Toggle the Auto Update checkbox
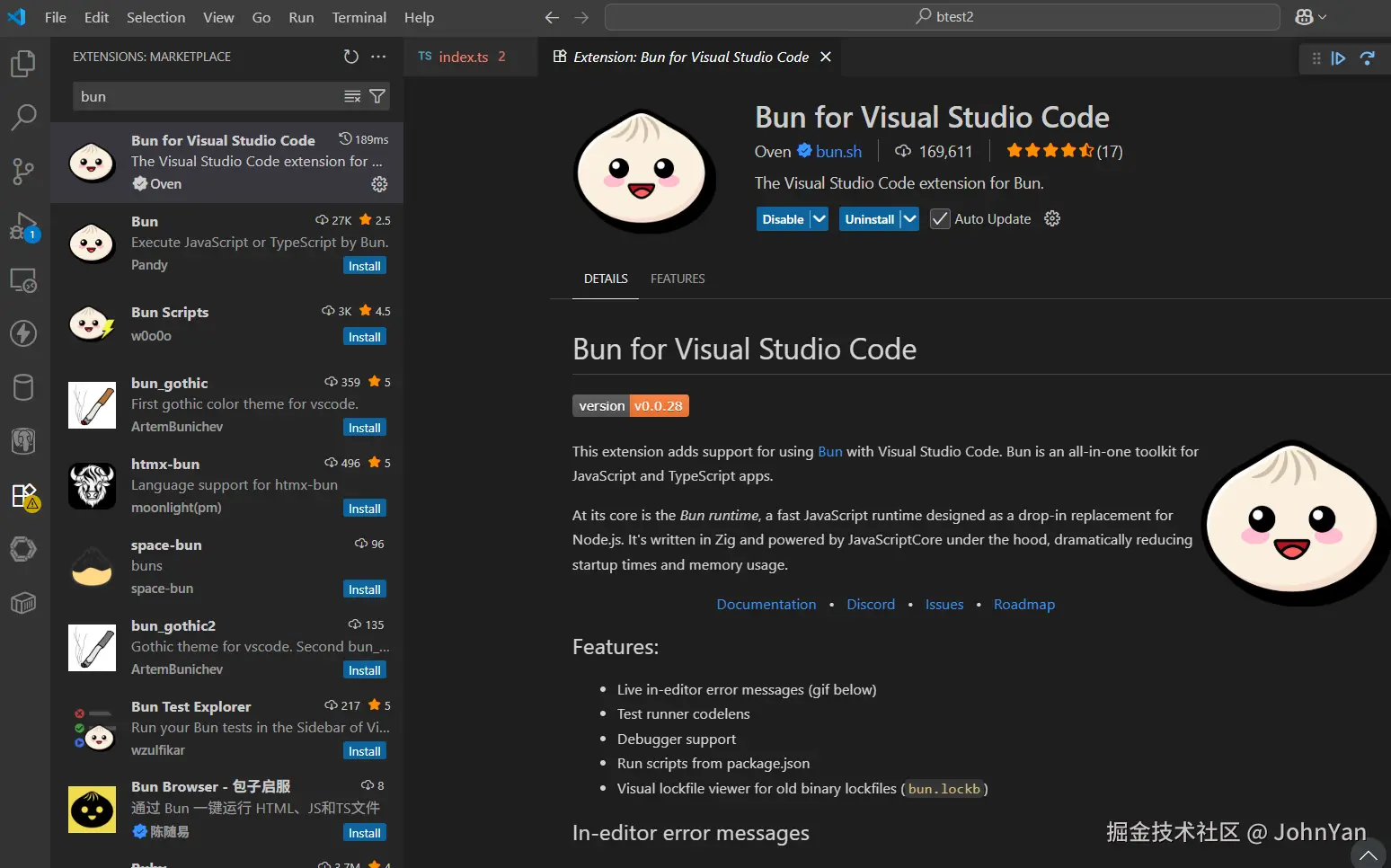The image size is (1391, 868). coord(940,219)
